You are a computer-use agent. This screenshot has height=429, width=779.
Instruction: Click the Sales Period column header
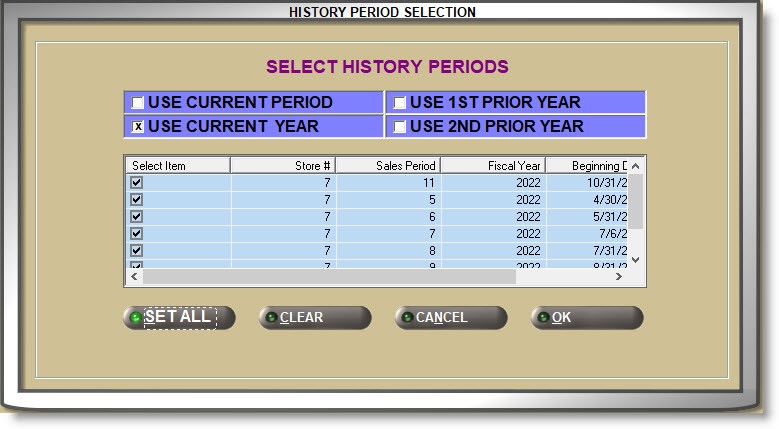[388, 165]
